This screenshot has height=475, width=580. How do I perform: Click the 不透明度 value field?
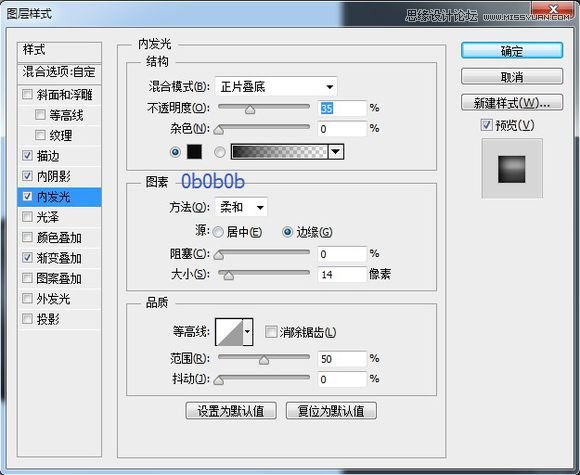pos(342,108)
